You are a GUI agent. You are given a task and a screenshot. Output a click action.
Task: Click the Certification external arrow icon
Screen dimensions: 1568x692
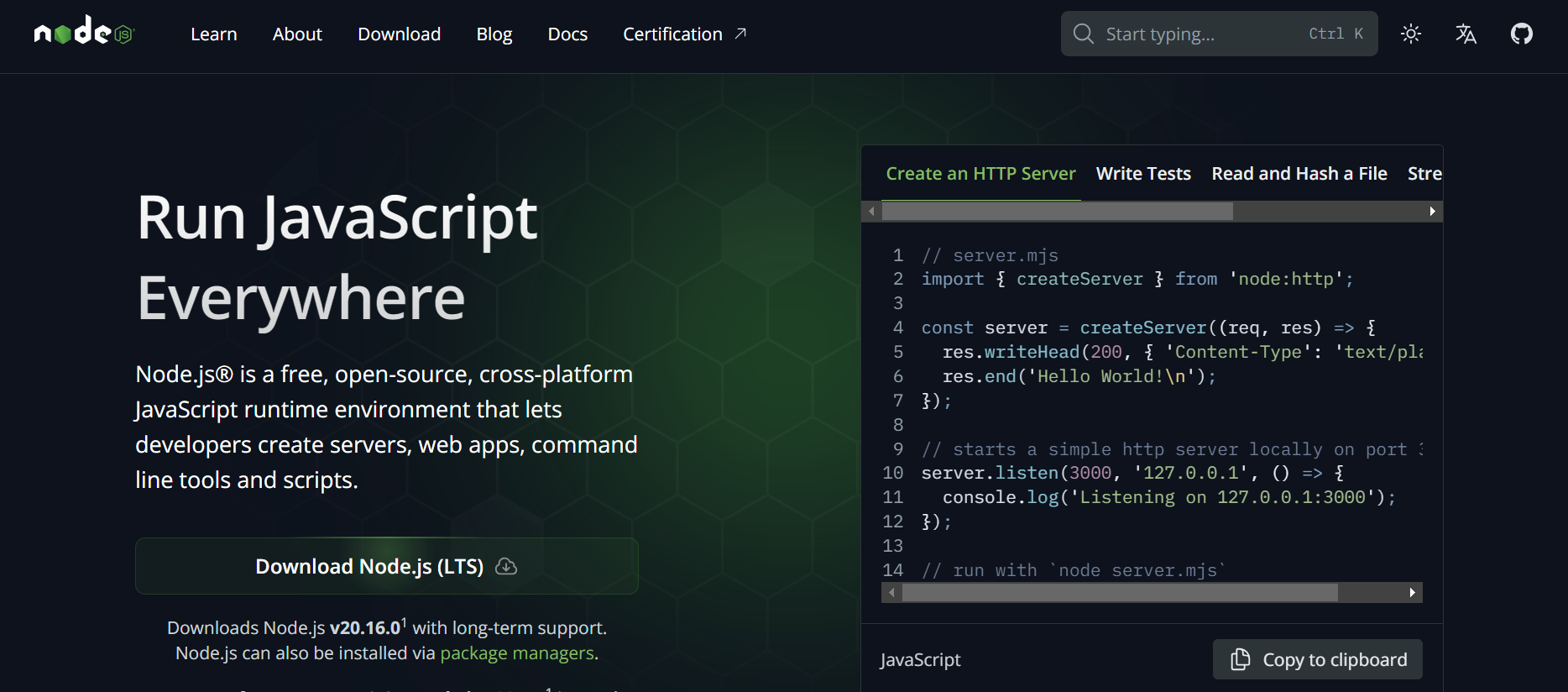tap(740, 34)
